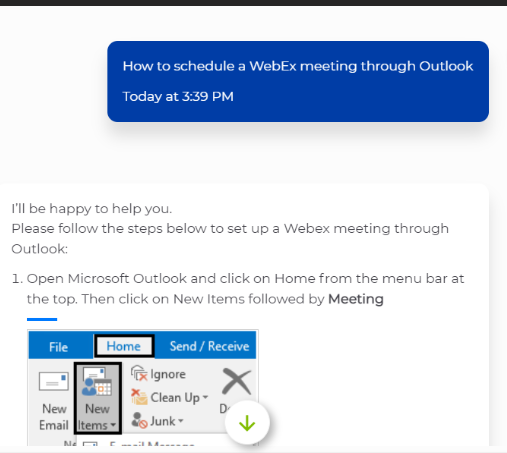Click the bold word Meeting in step 1
This screenshot has height=453, width=507.
pos(356,299)
